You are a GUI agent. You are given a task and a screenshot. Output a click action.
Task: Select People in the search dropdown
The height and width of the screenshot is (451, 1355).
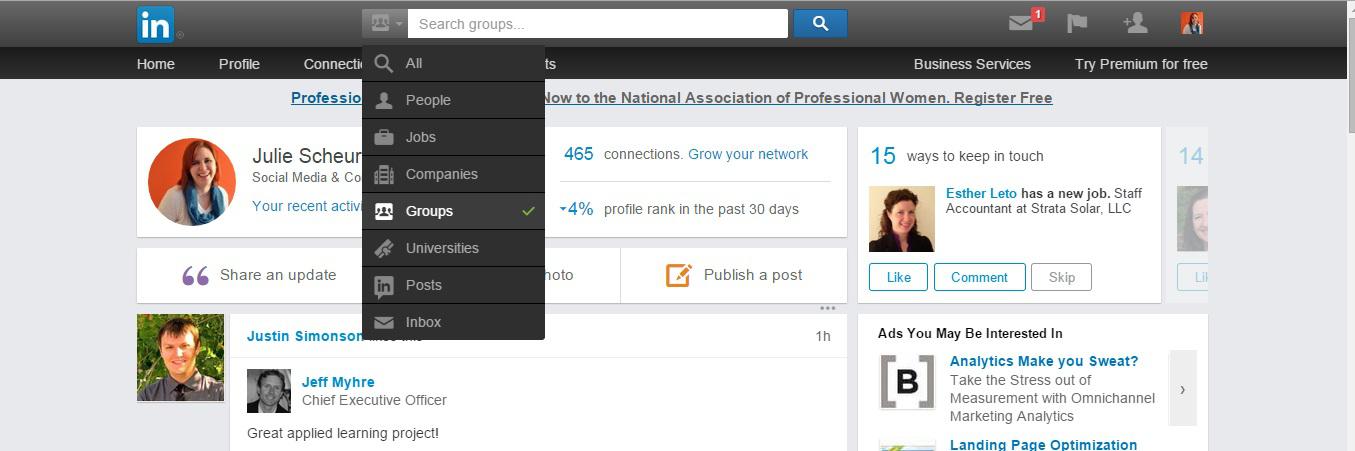[x=454, y=100]
